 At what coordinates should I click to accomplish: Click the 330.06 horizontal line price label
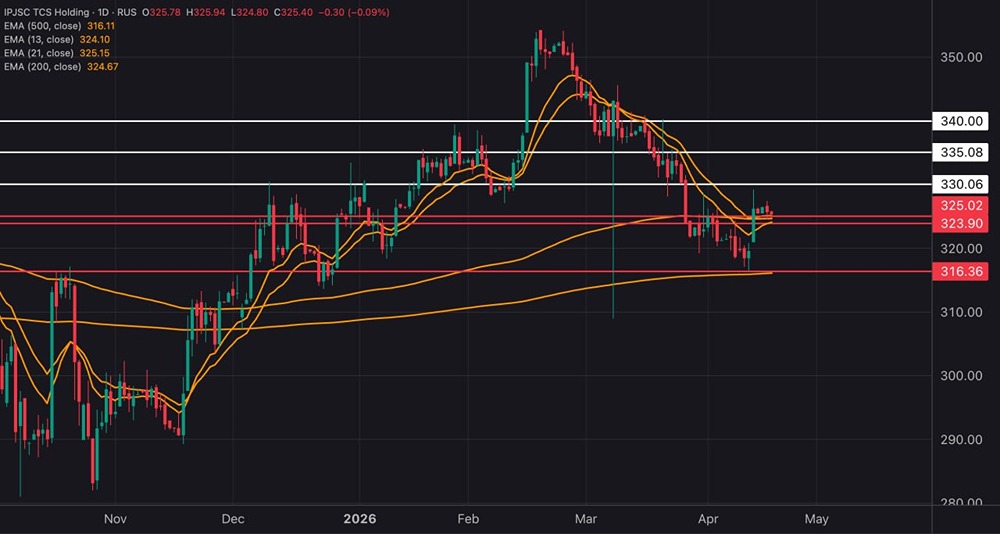(960, 185)
